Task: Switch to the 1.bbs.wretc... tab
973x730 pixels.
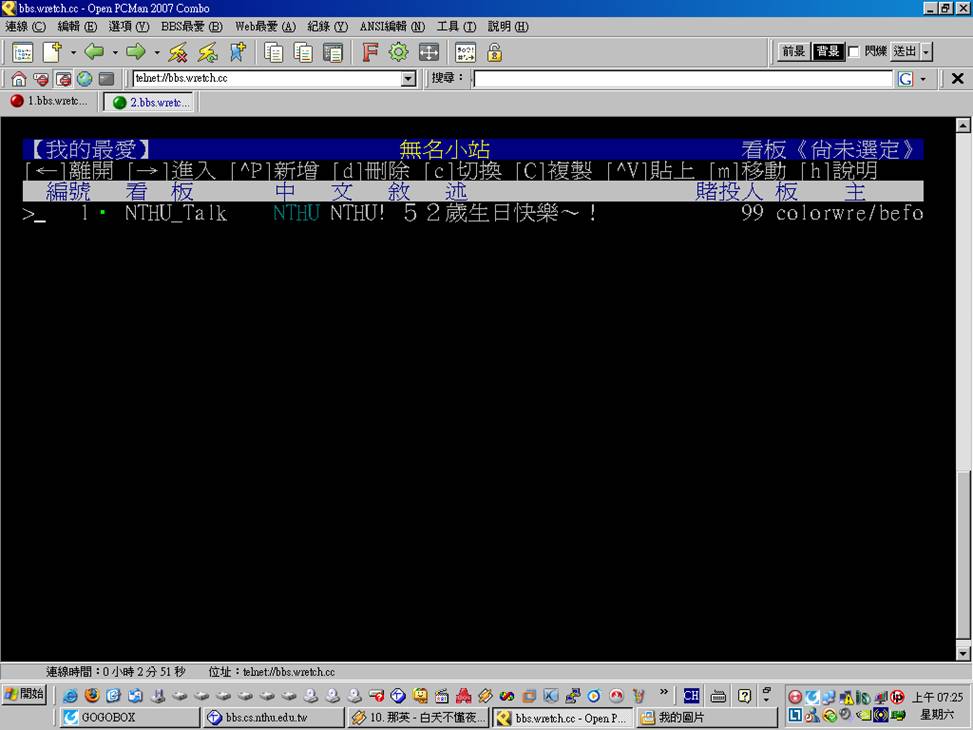Action: [49, 102]
